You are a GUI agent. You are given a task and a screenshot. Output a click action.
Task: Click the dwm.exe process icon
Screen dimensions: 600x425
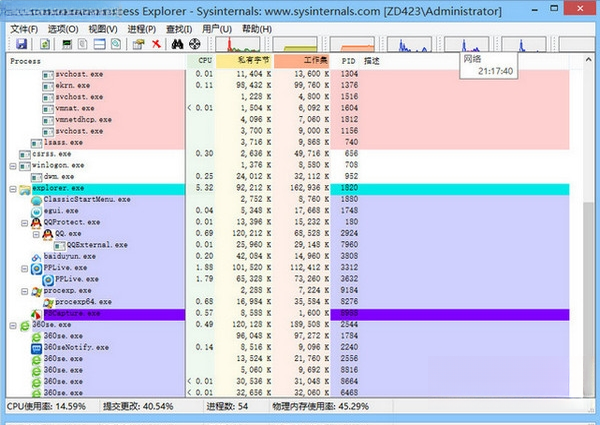coord(36,177)
